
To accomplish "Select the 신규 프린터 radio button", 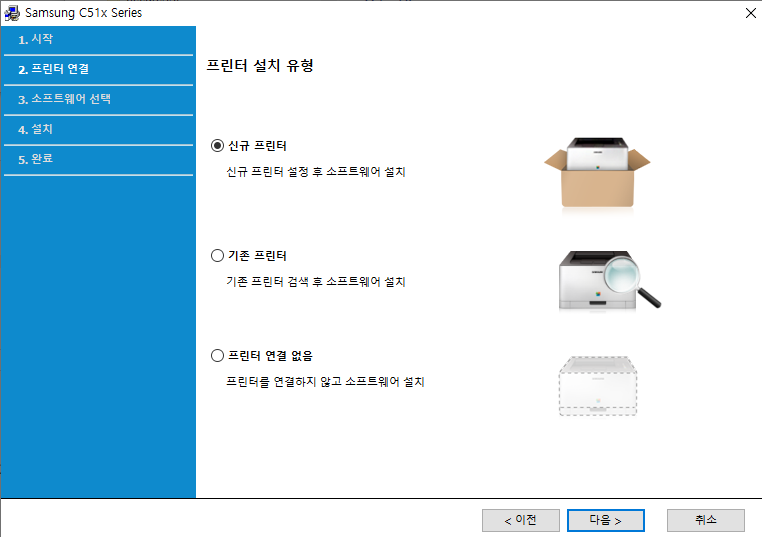I will coord(217,146).
